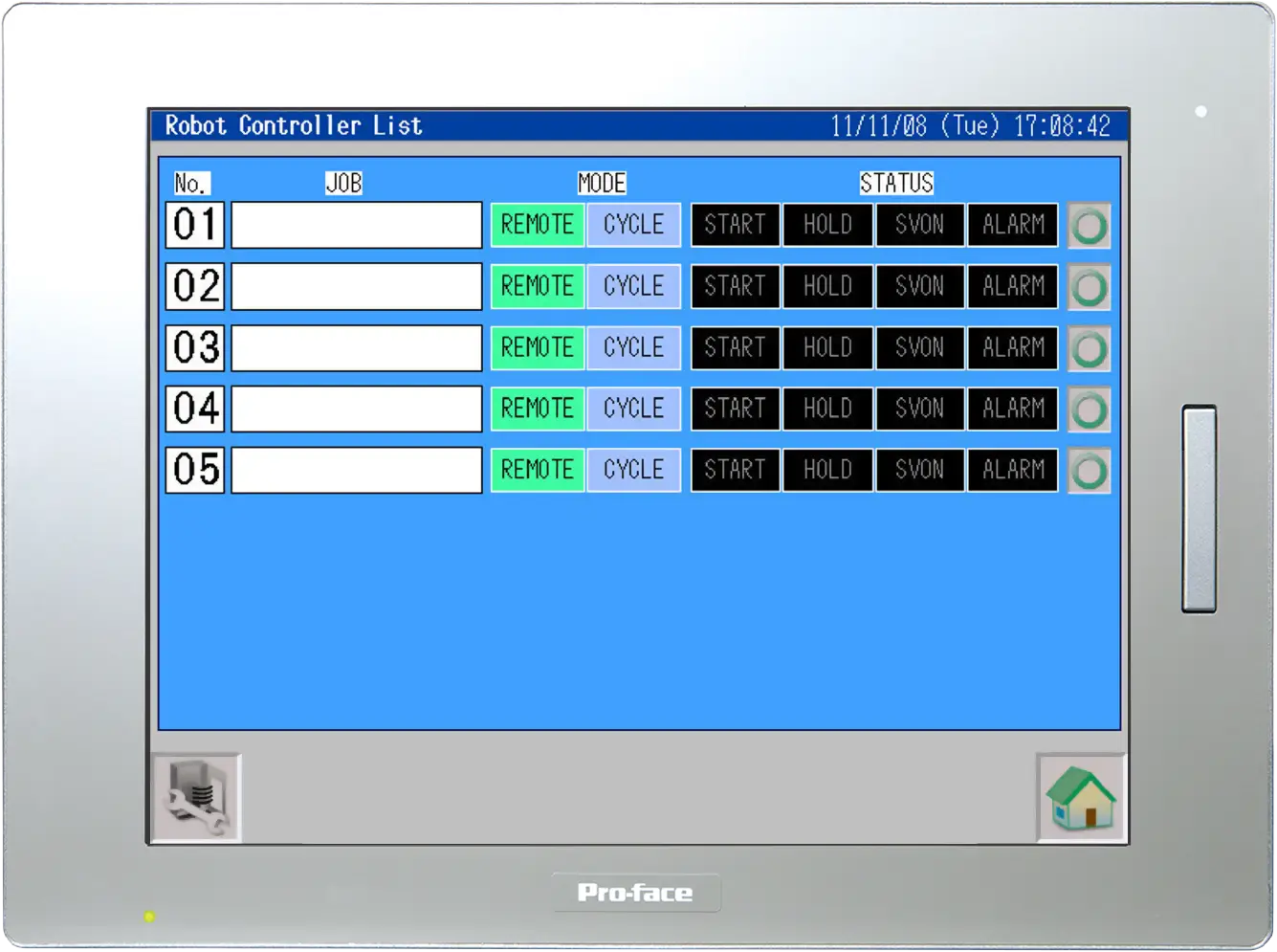Click the JOB field of robot 05
Screen dimensions: 1277x952
(x=357, y=470)
